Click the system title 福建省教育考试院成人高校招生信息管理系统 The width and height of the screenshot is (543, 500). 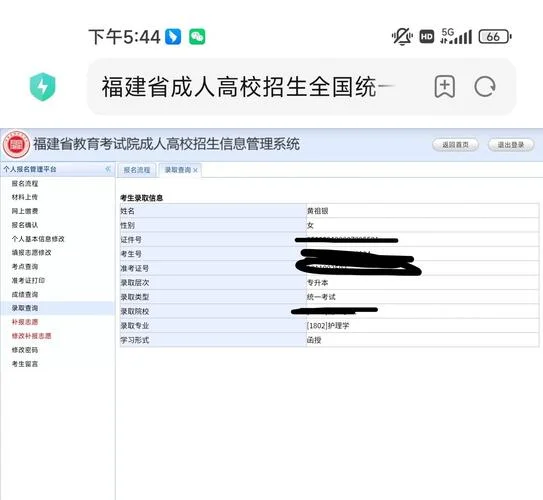point(166,144)
